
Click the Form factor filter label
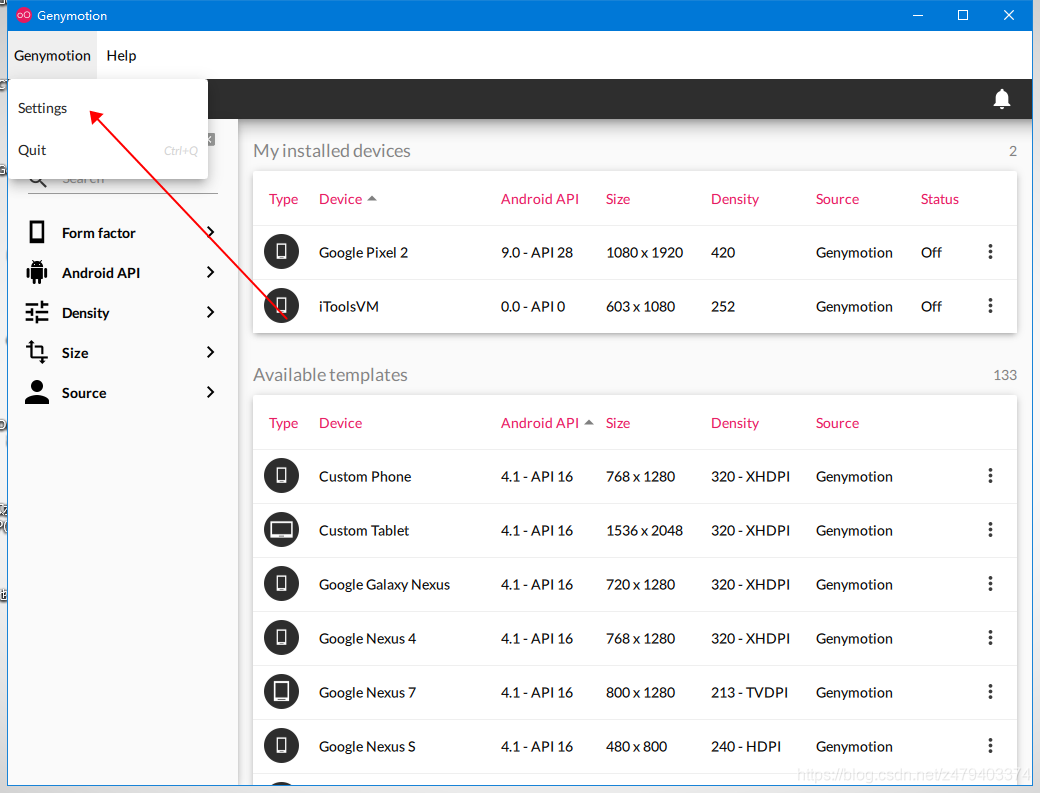tap(99, 233)
